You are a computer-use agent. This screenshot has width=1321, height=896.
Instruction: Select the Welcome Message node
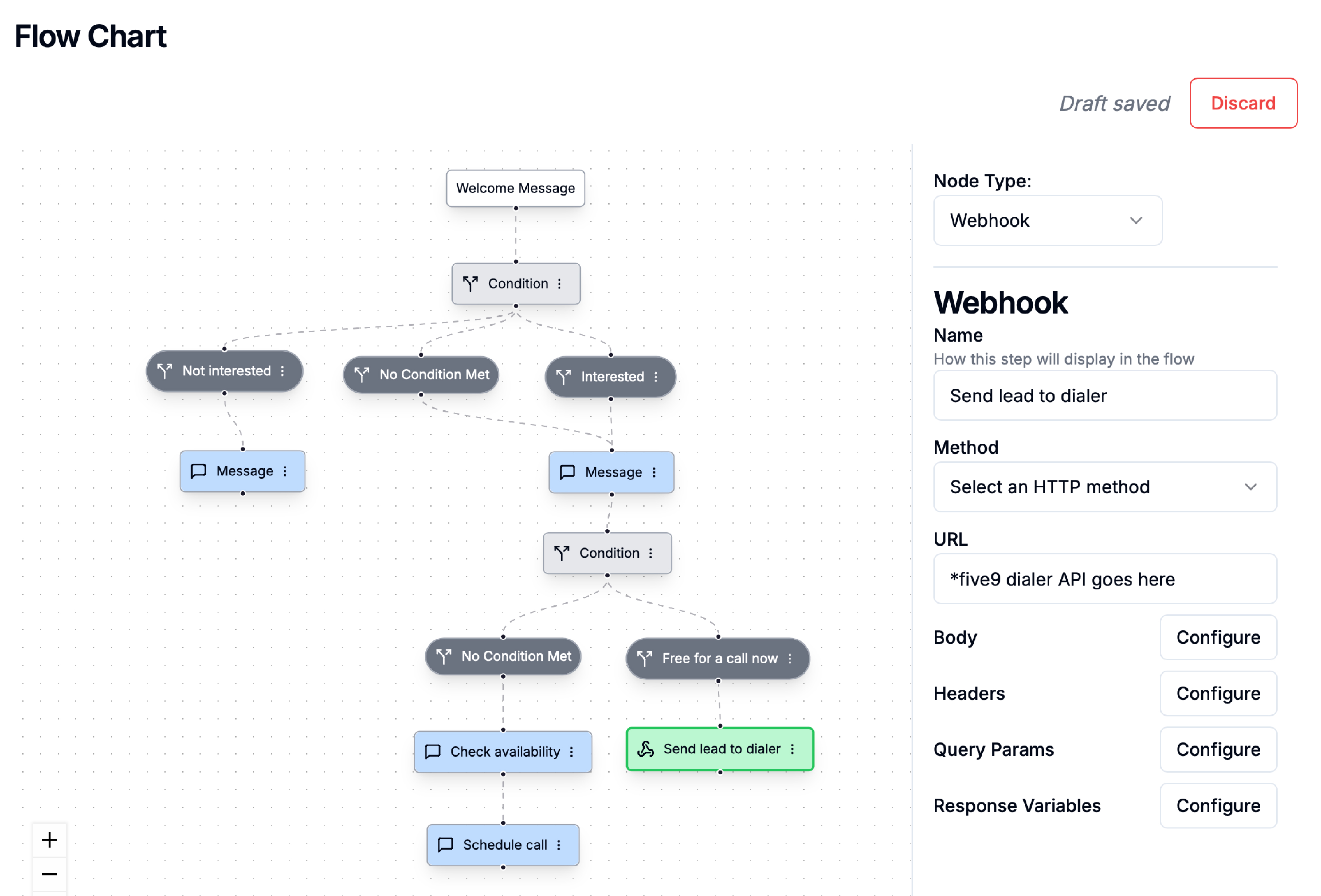point(515,188)
